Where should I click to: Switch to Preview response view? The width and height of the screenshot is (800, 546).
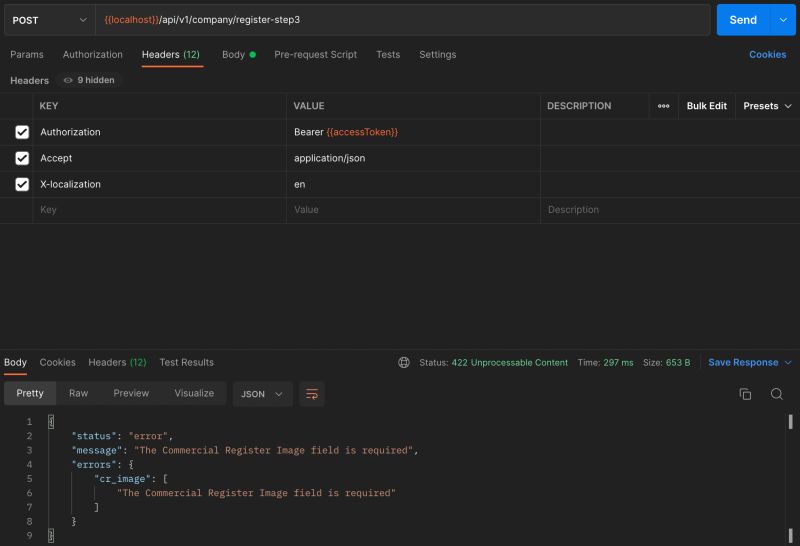131,393
